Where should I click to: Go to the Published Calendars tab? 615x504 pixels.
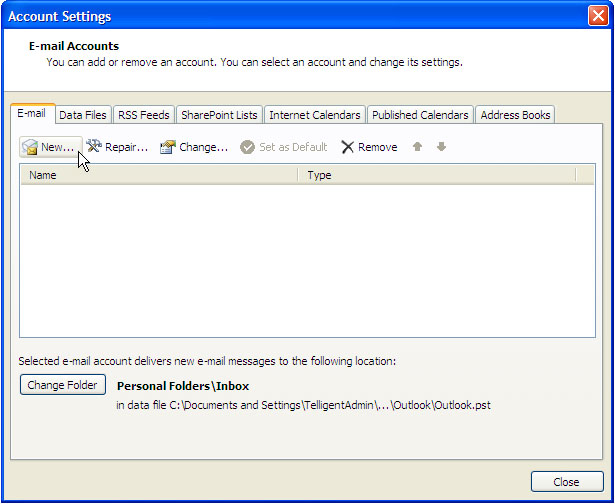420,115
